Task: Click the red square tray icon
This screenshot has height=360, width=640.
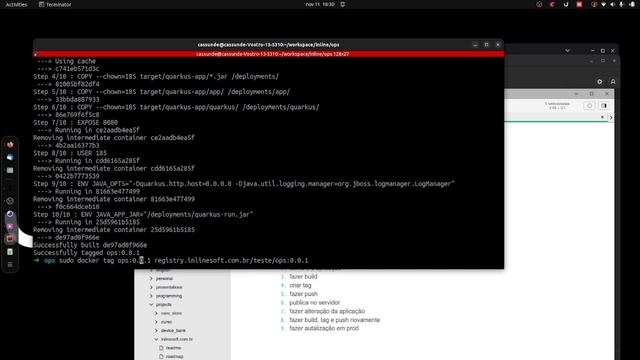Action: 579,4
